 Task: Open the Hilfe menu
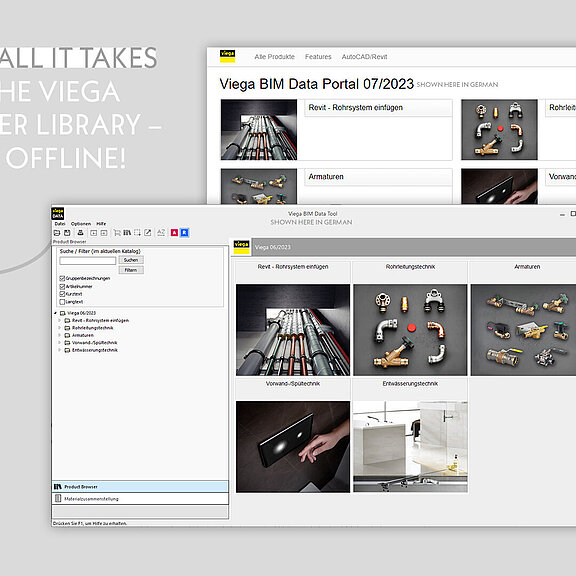click(101, 224)
